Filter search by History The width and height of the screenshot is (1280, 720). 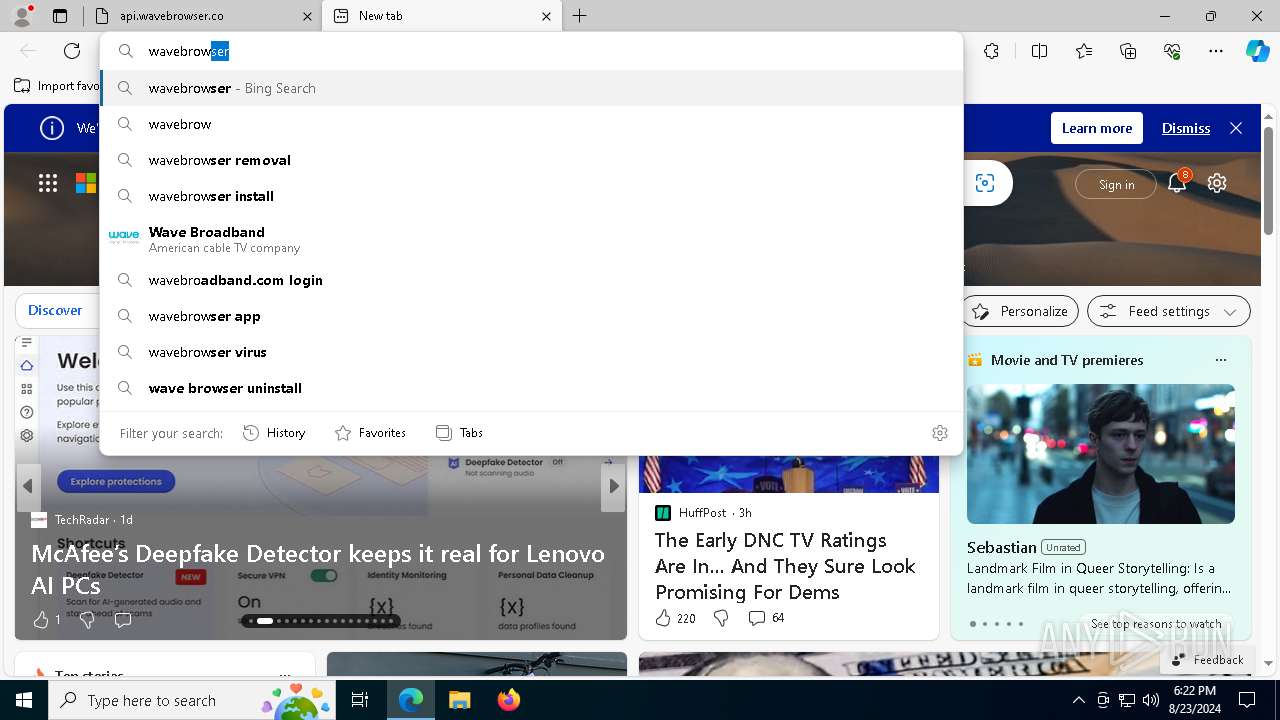pos(274,433)
